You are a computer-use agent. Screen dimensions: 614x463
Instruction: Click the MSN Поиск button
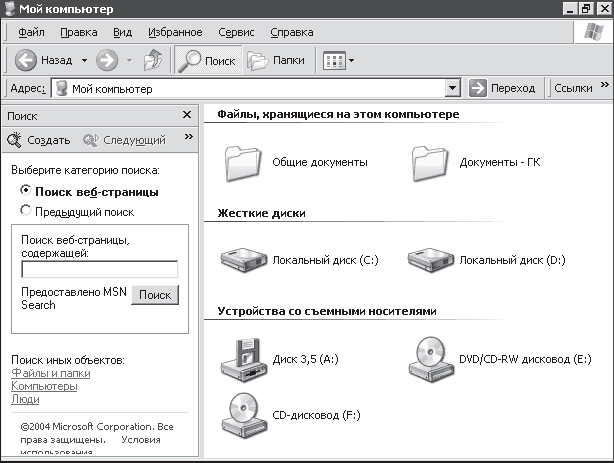pos(155,295)
